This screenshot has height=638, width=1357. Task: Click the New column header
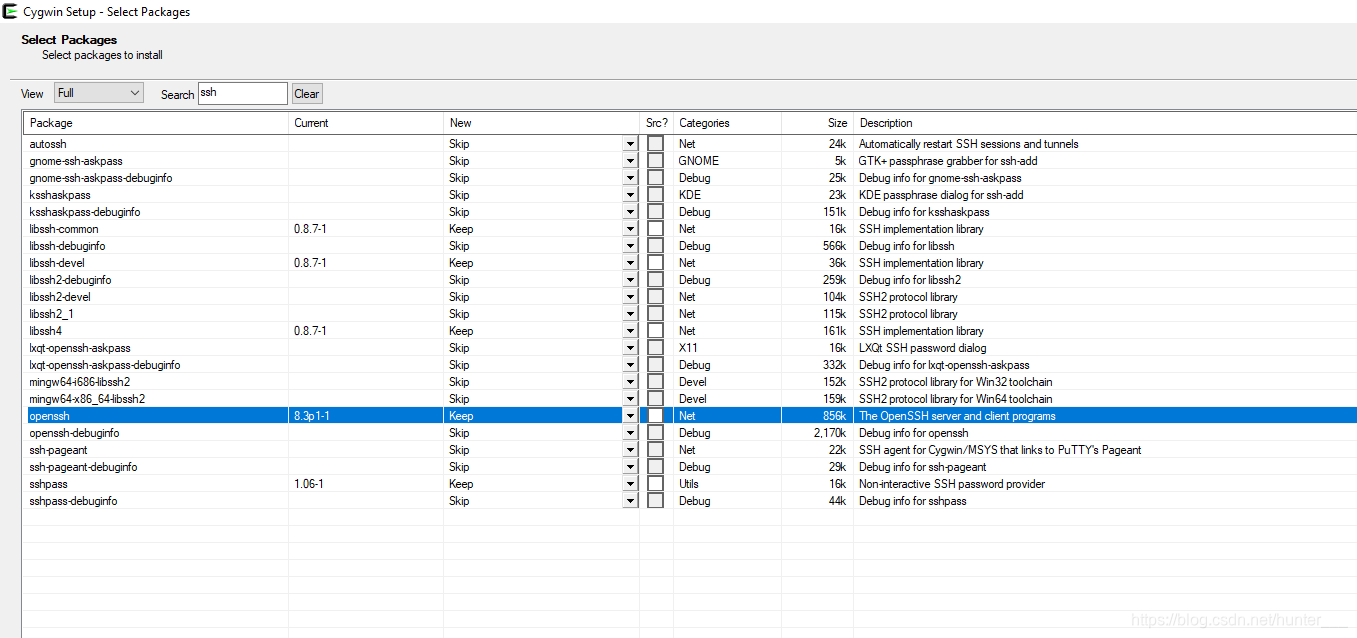541,123
